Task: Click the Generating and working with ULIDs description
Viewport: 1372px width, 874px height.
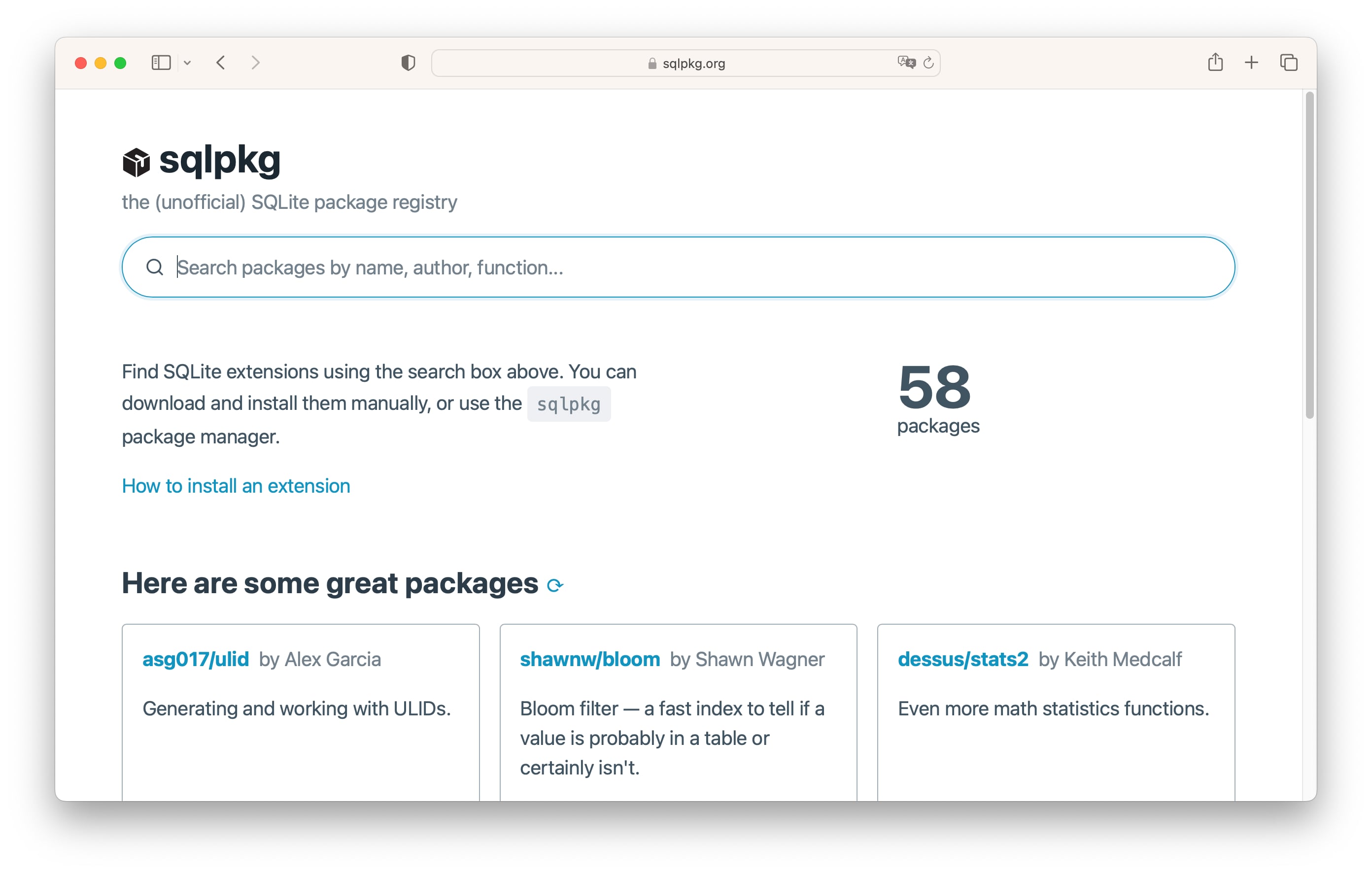Action: (296, 709)
